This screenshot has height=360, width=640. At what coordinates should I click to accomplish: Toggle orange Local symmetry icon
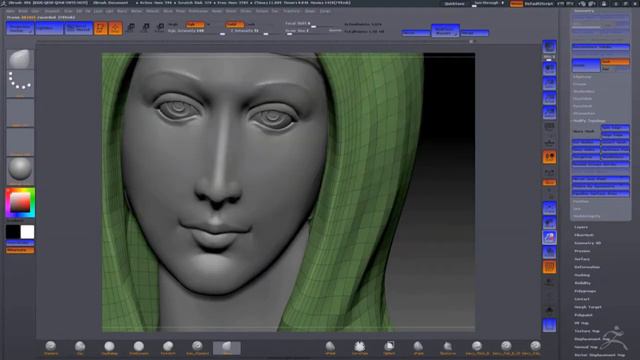tap(549, 157)
